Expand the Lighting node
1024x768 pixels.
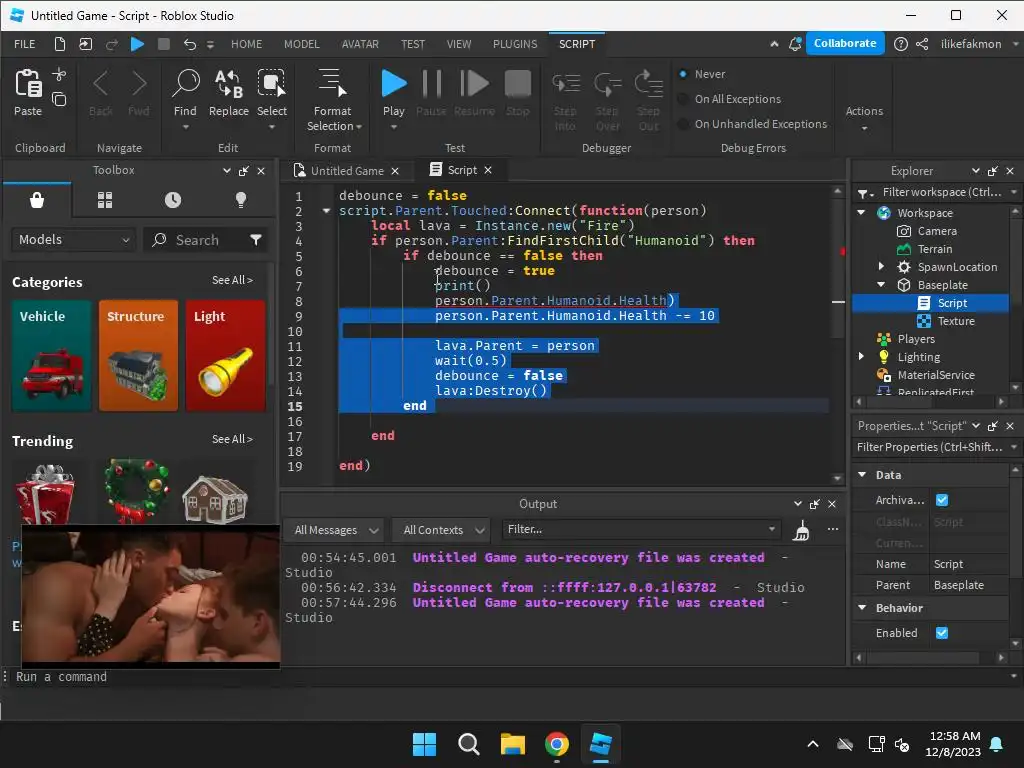tap(861, 357)
